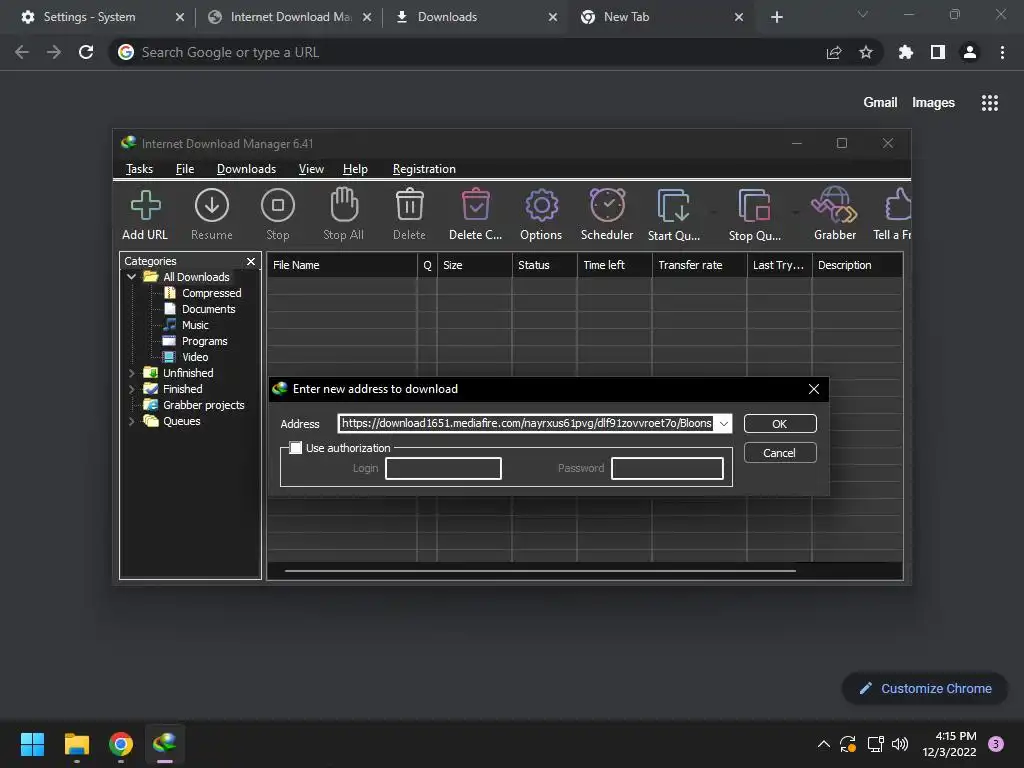Expand the Finished tree node
The image size is (1024, 768).
pos(131,389)
